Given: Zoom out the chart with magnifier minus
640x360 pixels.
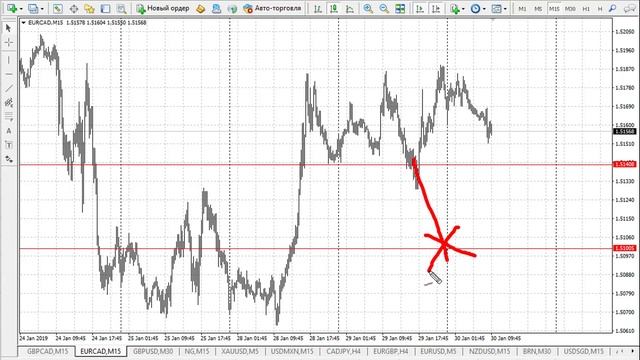Looking at the screenshot, I should tap(384, 8).
